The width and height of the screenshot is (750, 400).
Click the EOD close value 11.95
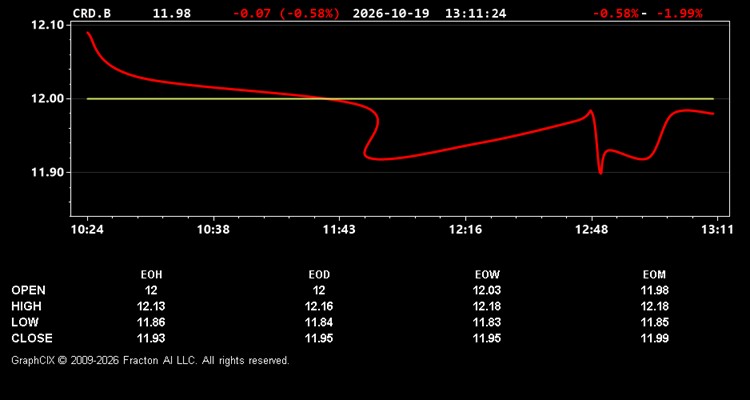[319, 338]
